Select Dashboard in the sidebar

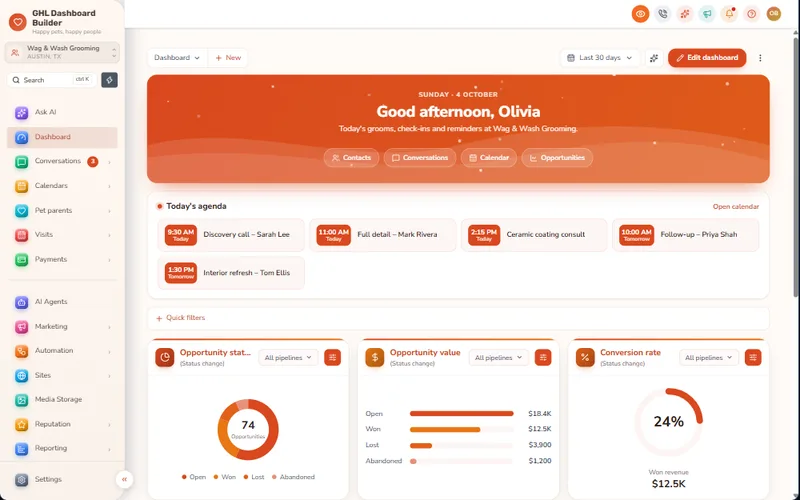(x=62, y=137)
